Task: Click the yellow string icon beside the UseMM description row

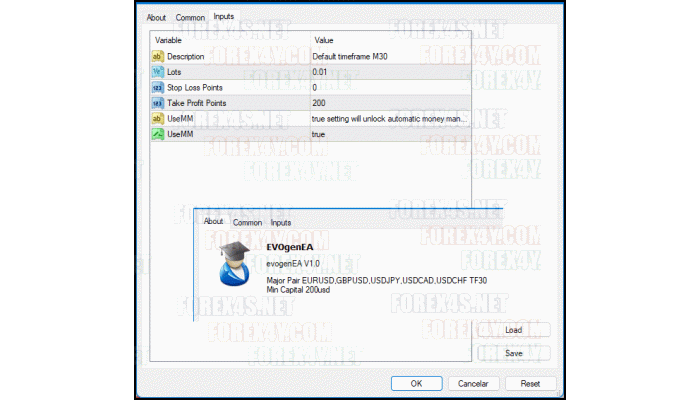Action: [157, 118]
